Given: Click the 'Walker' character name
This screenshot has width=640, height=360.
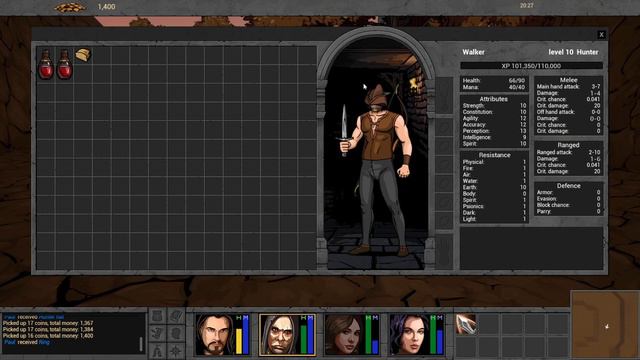Looking at the screenshot, I should 473,52.
